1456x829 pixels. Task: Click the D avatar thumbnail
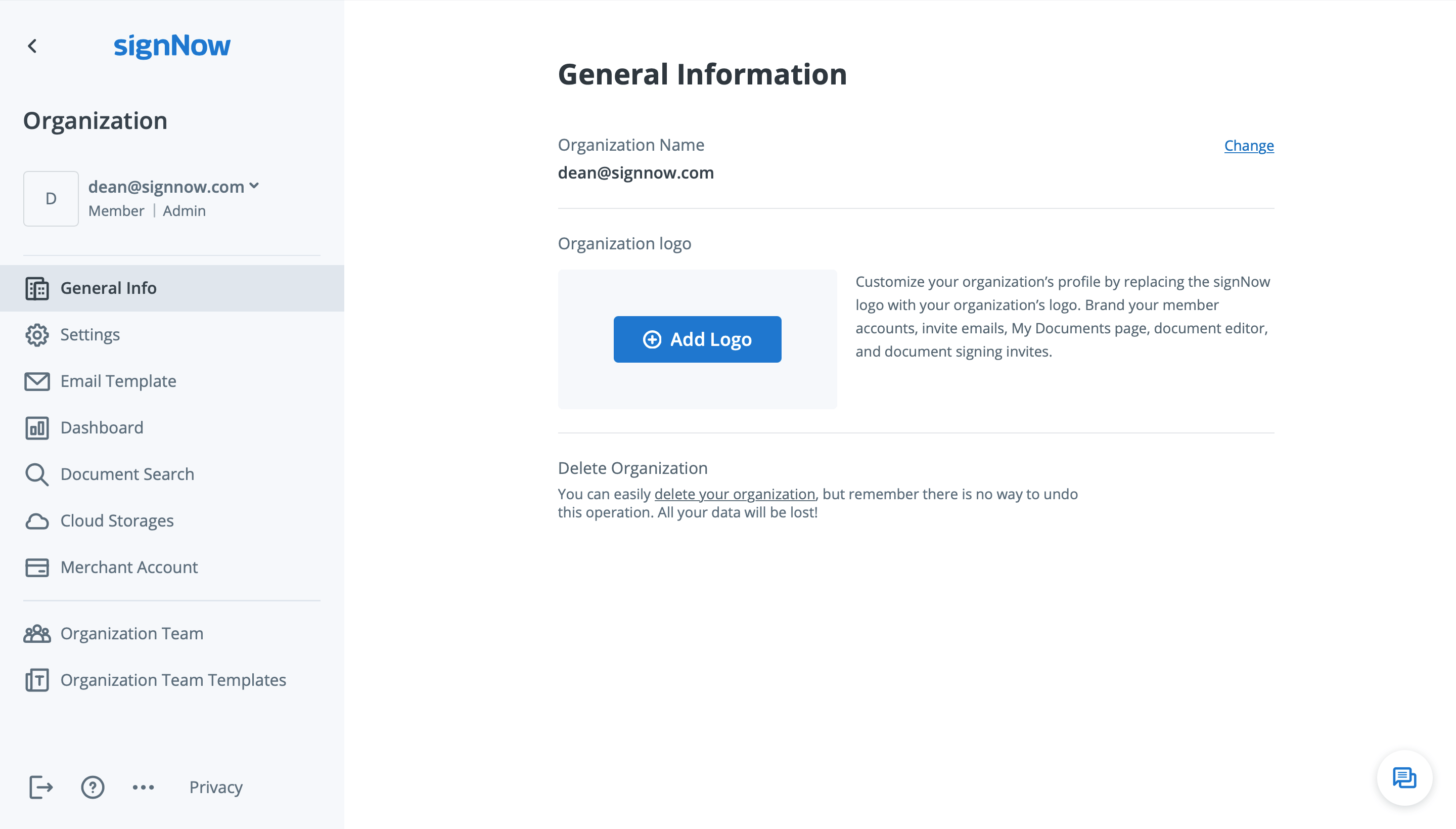pos(51,198)
